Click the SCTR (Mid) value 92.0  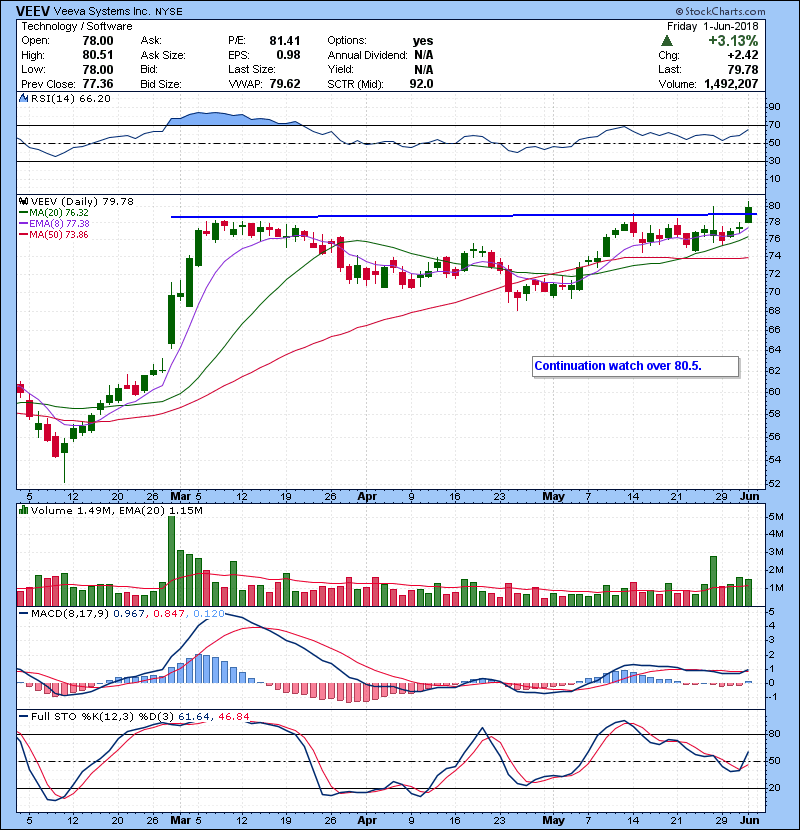(x=421, y=84)
